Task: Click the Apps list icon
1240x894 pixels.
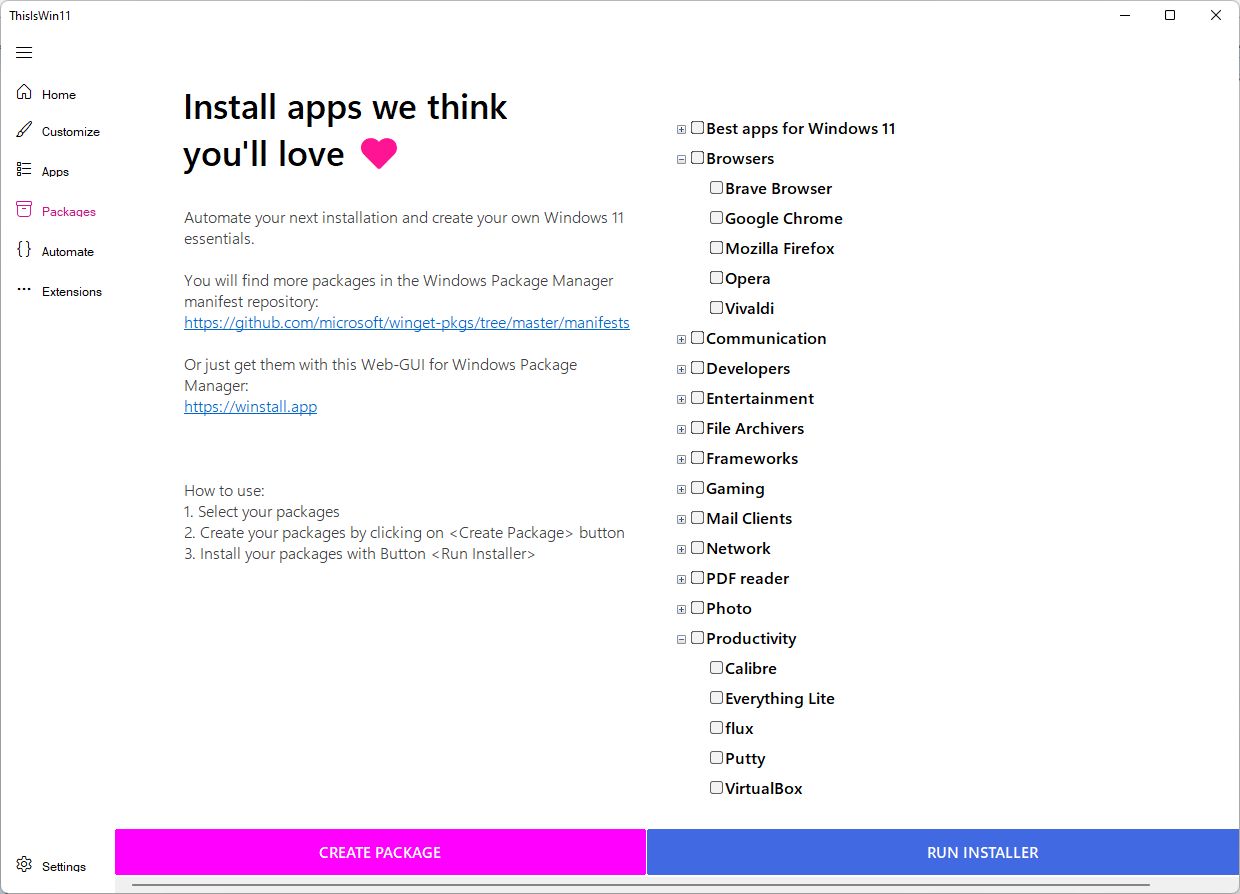Action: click(x=24, y=170)
